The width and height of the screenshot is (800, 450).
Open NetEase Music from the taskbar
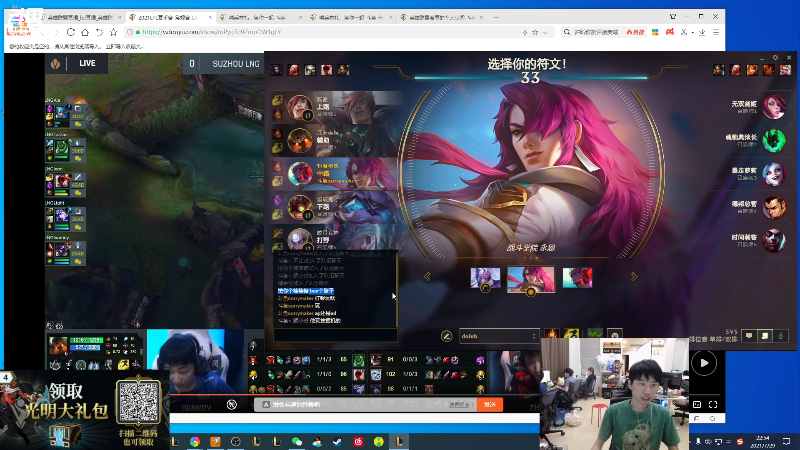point(358,441)
